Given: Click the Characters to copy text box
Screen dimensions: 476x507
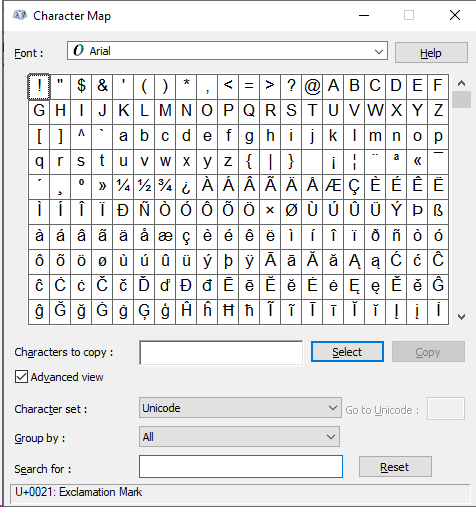Looking at the screenshot, I should pyautogui.click(x=221, y=353).
